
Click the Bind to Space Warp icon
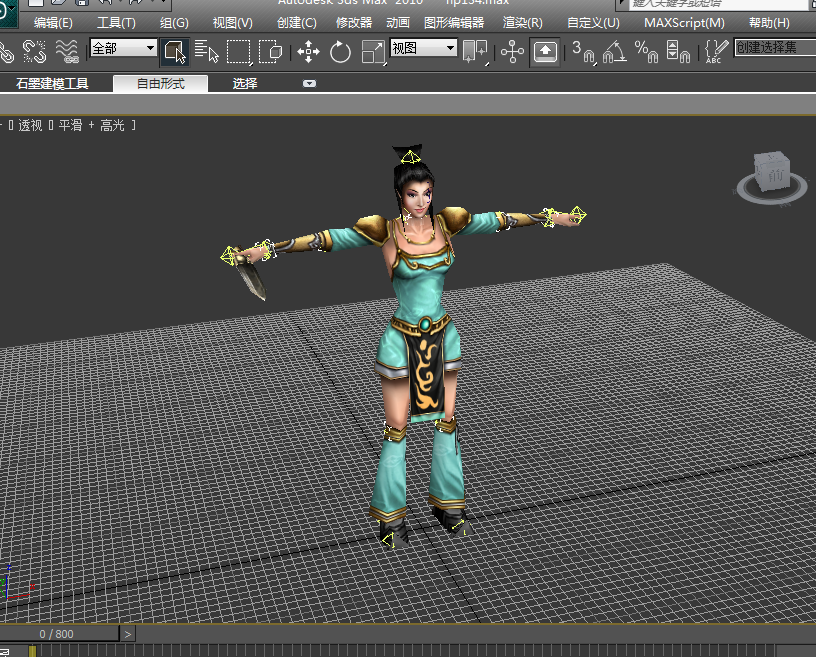(x=67, y=52)
